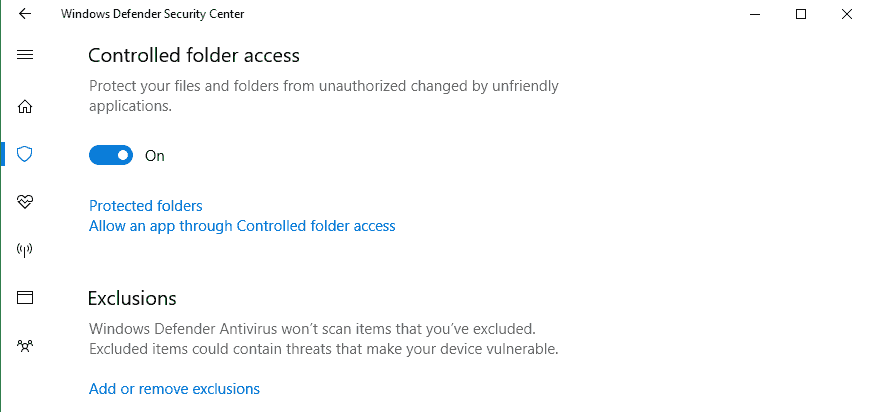Image resolution: width=870 pixels, height=412 pixels.
Task: Minimize the Security Center window
Action: click(x=755, y=14)
